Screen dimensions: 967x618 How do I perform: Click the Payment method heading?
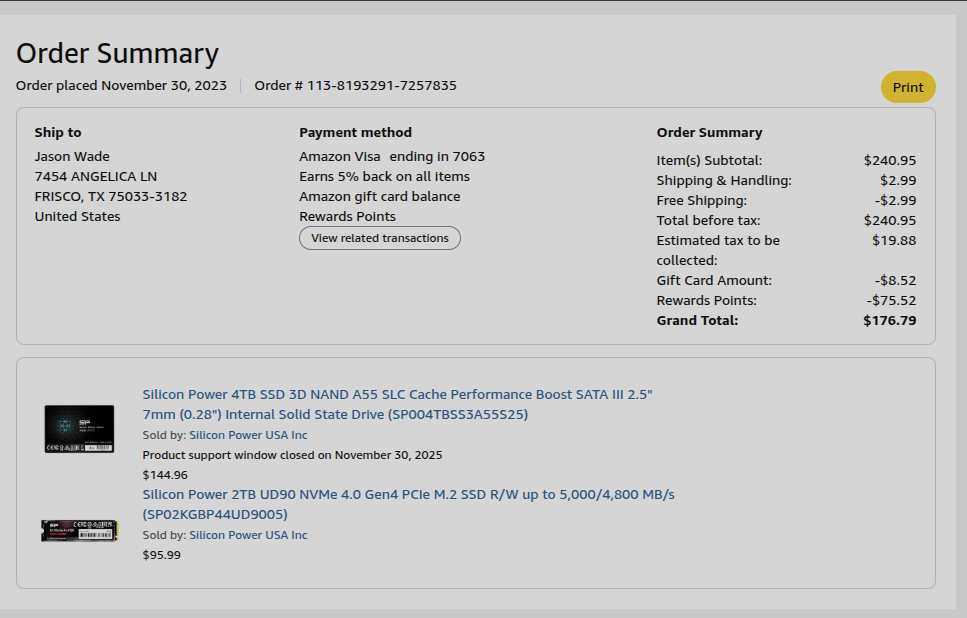[355, 133]
